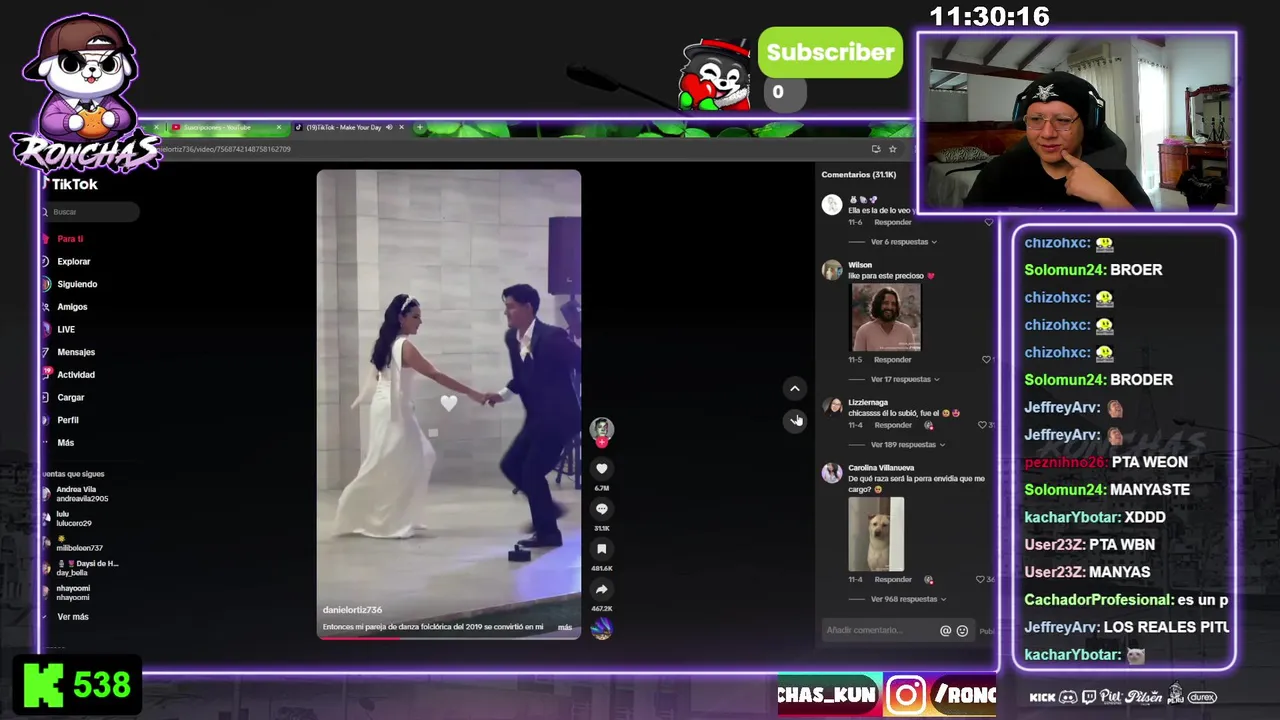Open emoji picker in comment box
Image resolution: width=1280 pixels, height=720 pixels.
[962, 631]
